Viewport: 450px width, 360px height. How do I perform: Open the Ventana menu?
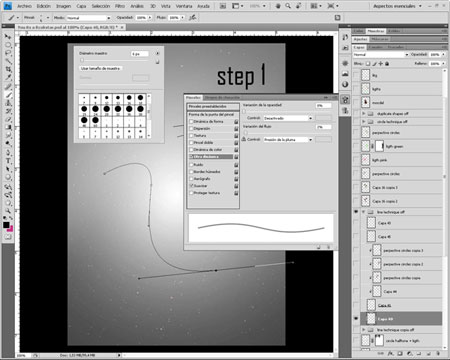coord(184,6)
